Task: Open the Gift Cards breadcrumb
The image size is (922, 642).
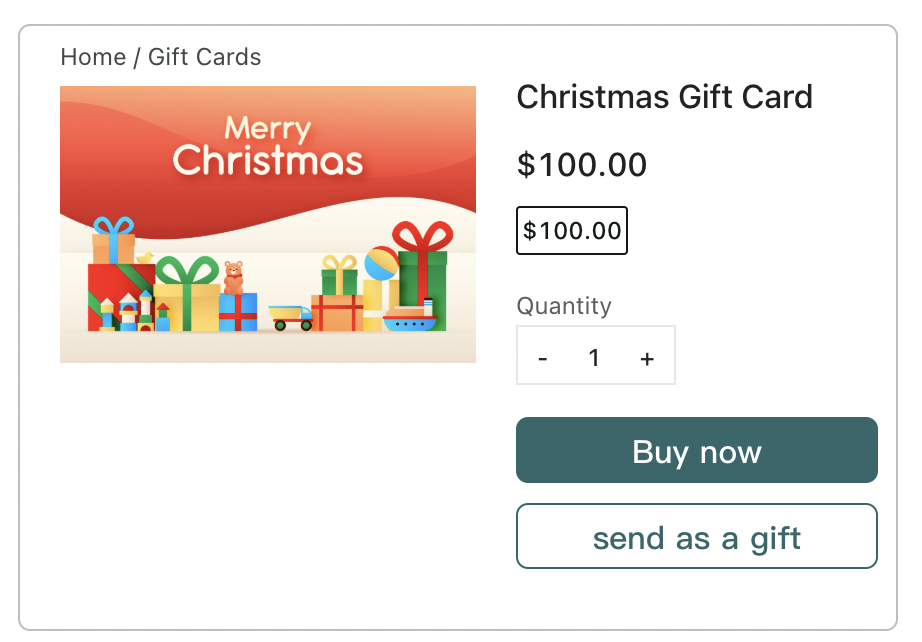Action: click(x=204, y=57)
